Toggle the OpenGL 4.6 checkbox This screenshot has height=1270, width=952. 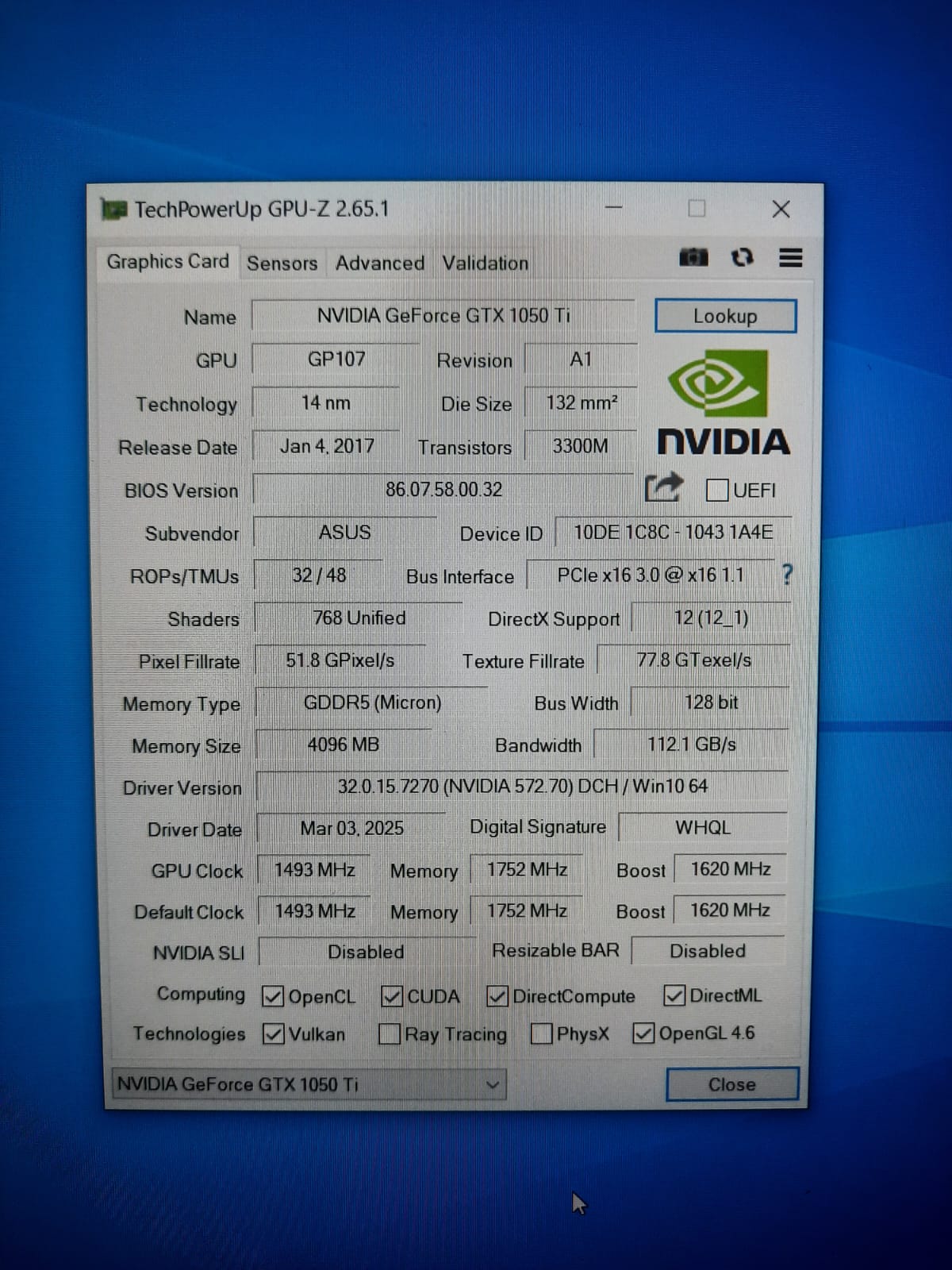(643, 1033)
